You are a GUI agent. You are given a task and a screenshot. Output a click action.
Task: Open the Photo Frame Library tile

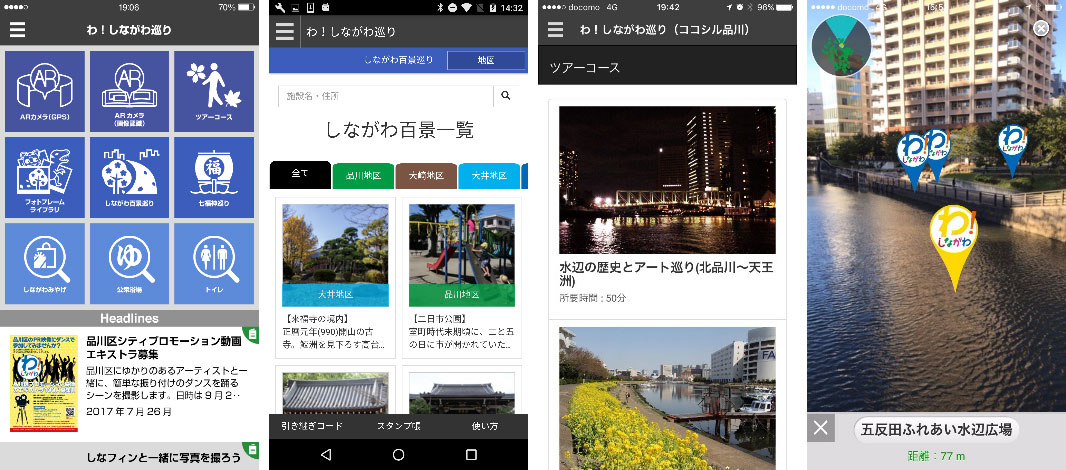pos(45,178)
